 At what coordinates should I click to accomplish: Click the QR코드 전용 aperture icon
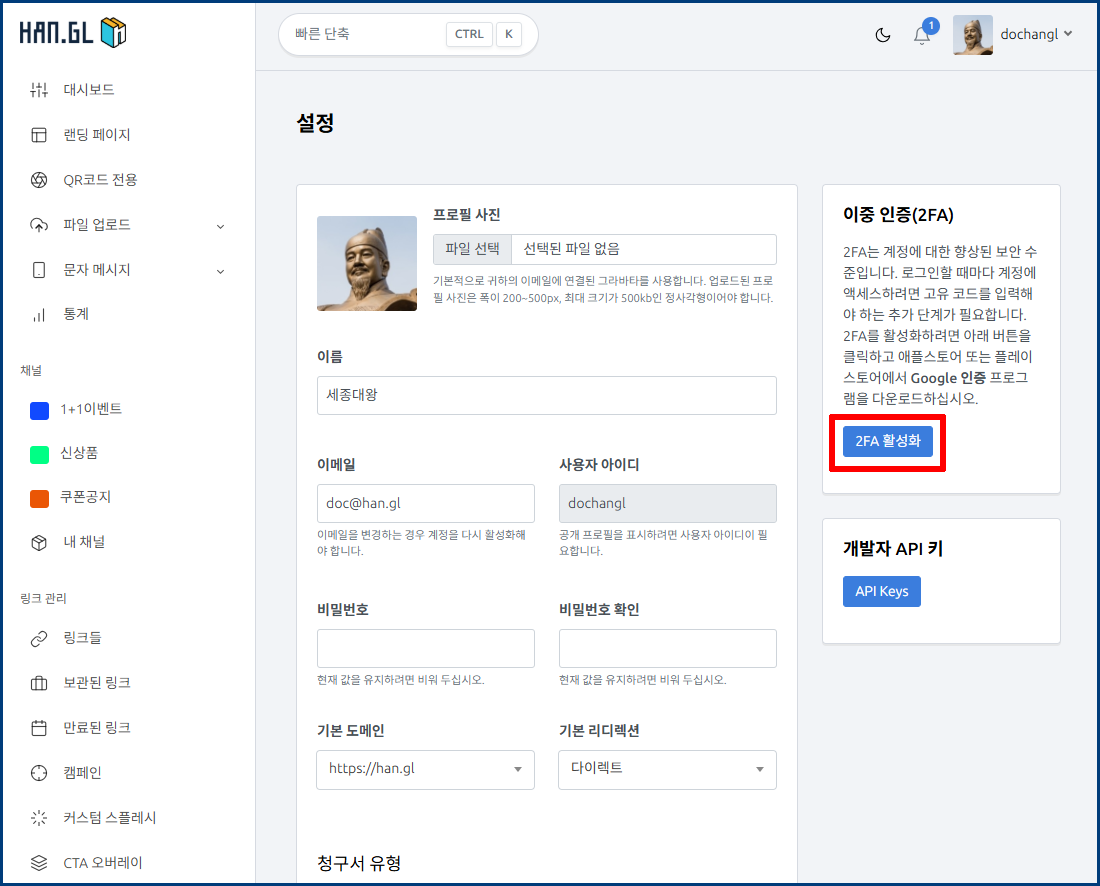(39, 180)
